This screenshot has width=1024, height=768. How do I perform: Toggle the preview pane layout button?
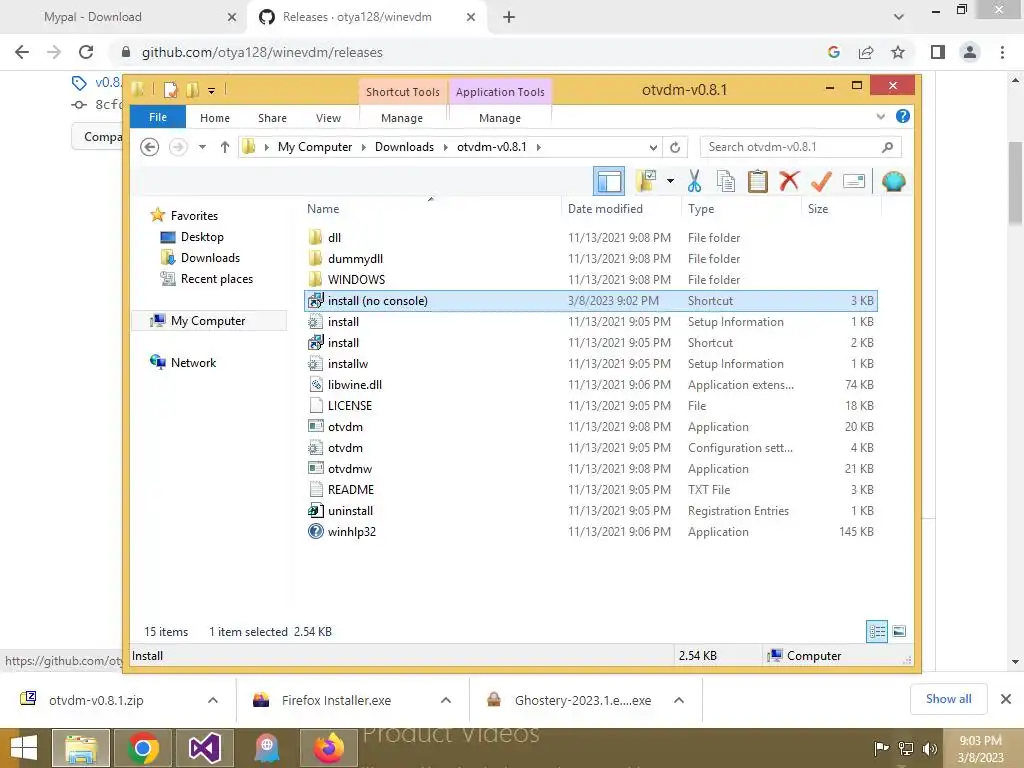click(x=609, y=181)
